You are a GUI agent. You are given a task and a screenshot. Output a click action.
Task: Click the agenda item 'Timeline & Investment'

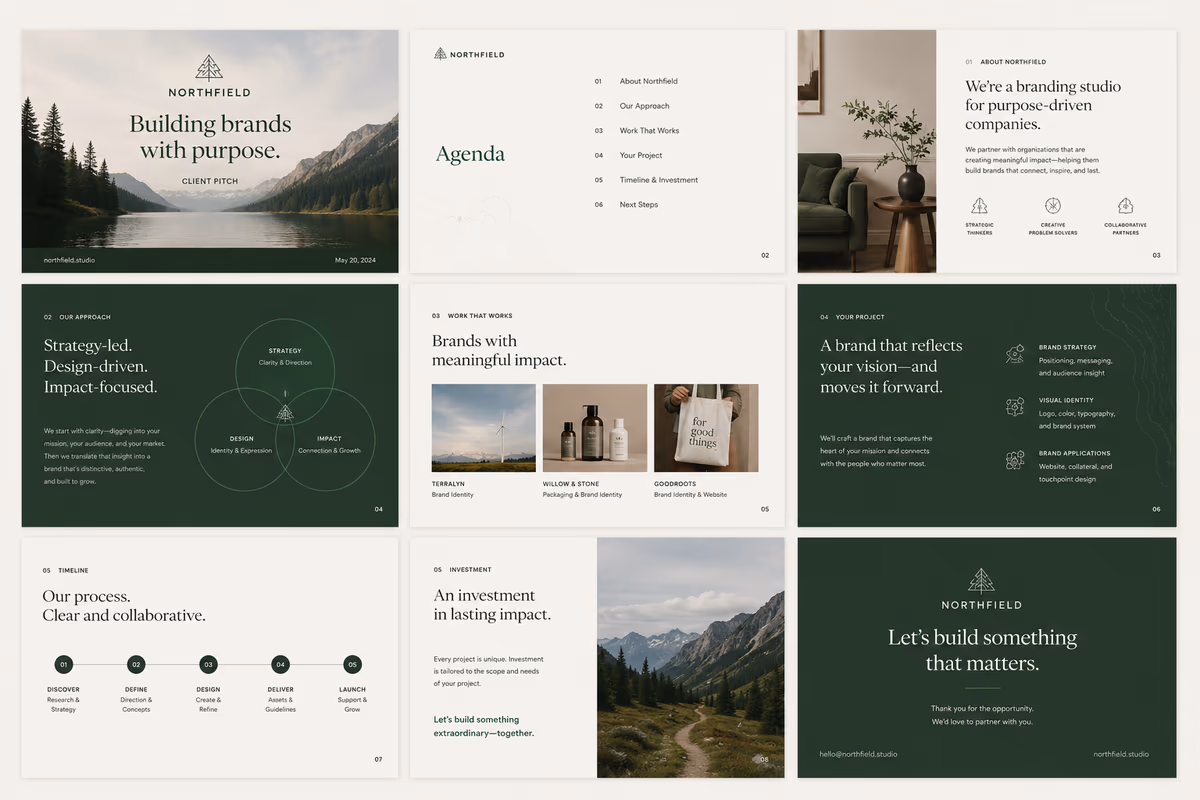click(x=659, y=180)
